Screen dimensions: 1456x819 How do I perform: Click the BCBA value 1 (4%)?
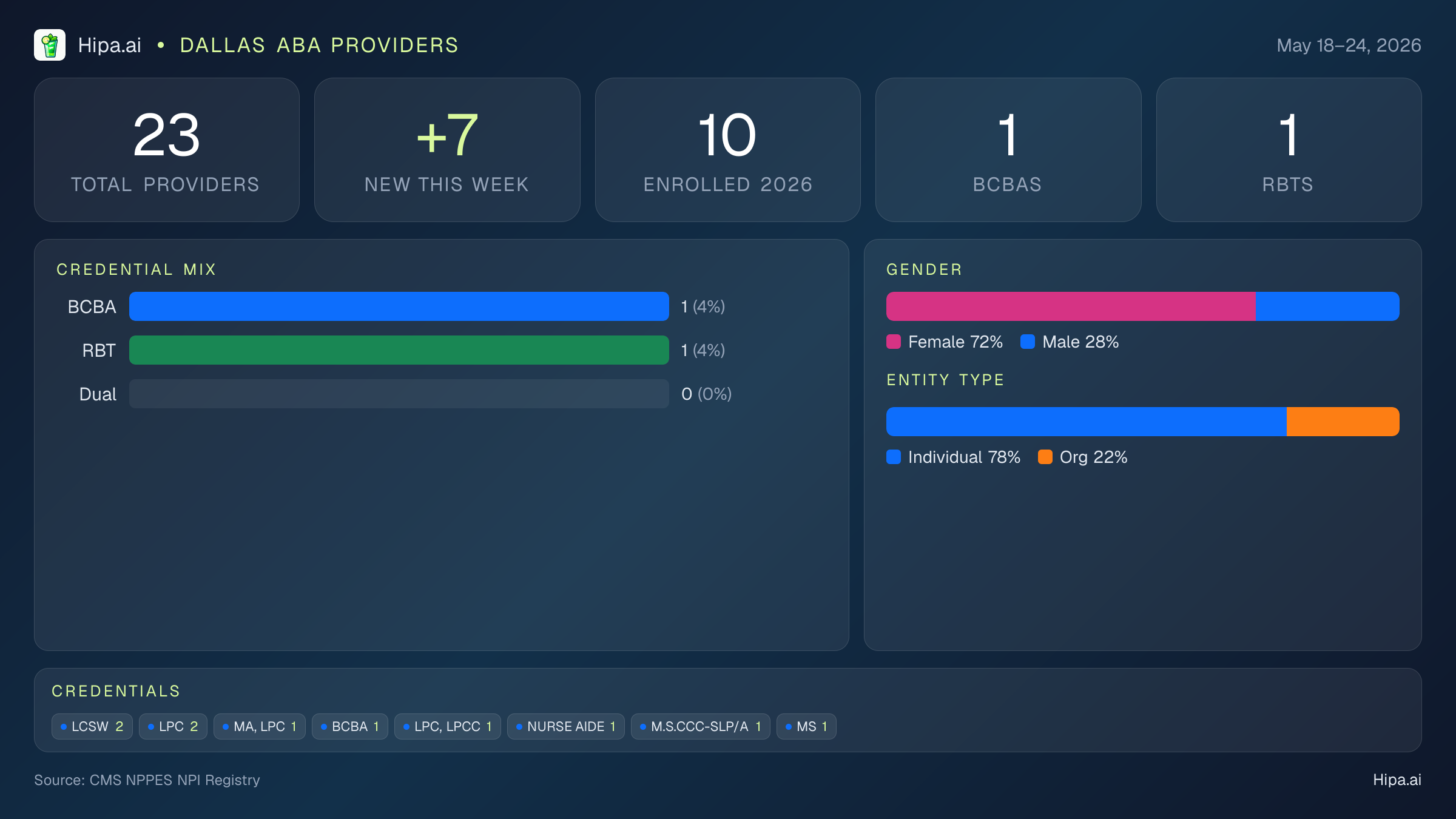click(703, 307)
